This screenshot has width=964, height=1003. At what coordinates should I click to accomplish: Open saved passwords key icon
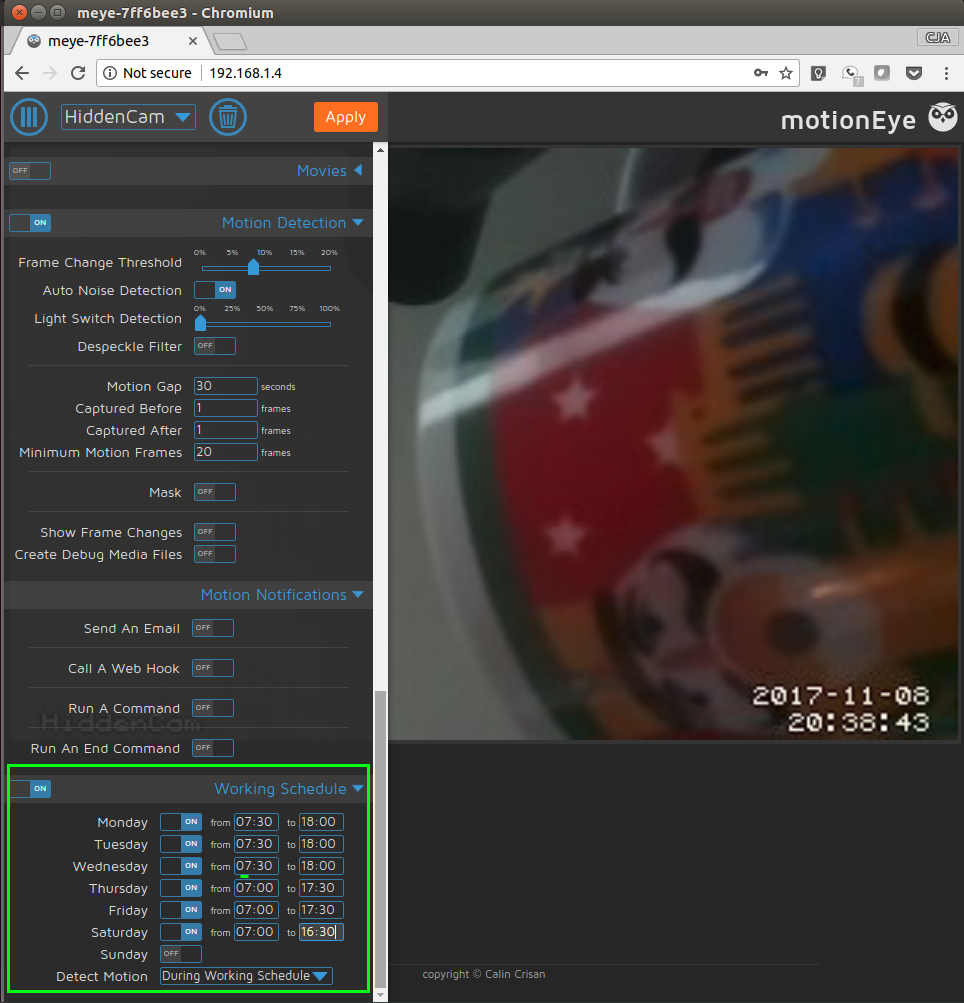coord(761,73)
